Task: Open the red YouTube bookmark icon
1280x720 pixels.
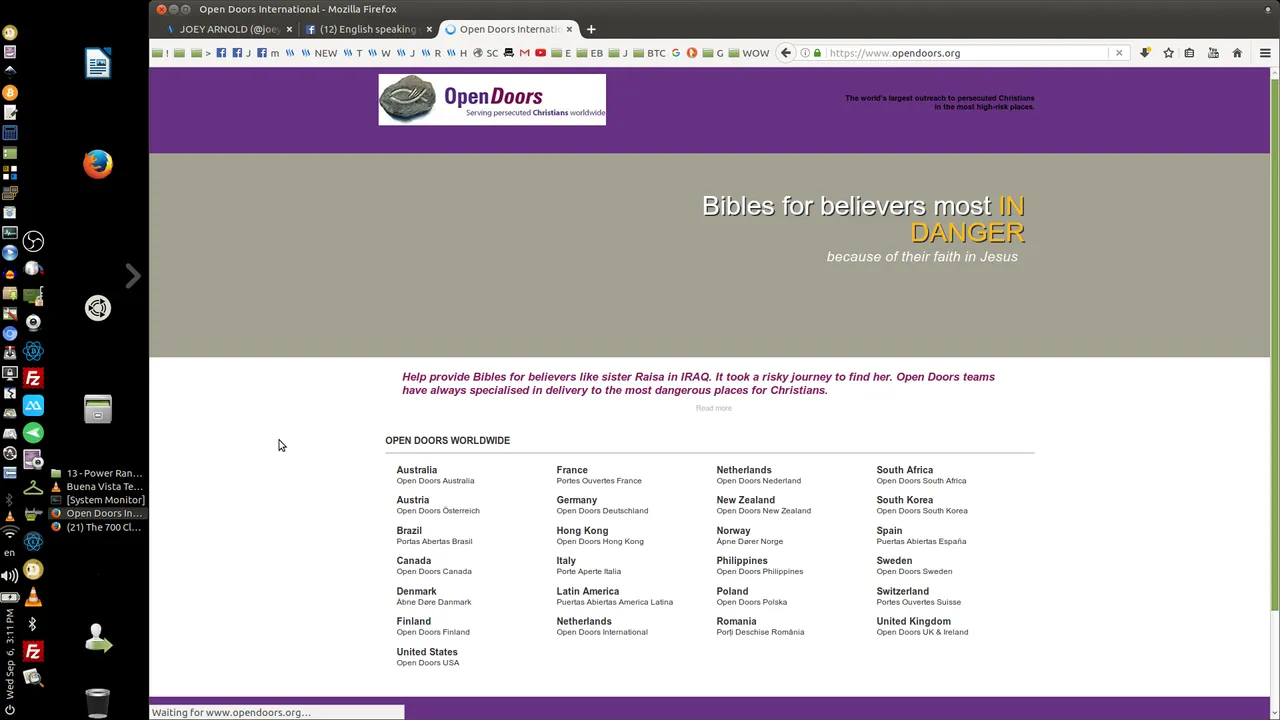Action: [x=540, y=53]
